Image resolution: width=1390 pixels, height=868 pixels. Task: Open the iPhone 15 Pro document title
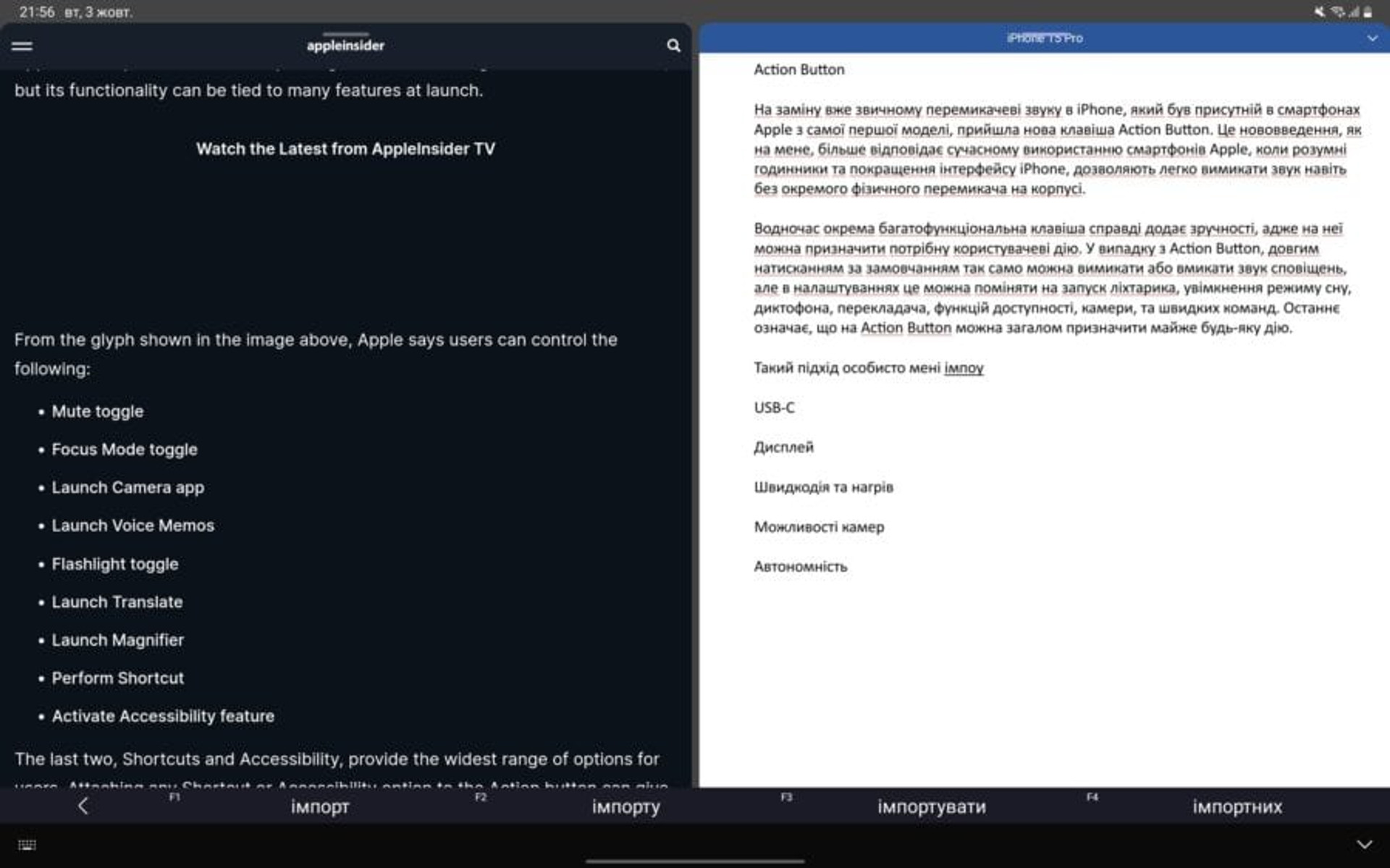click(x=1045, y=38)
